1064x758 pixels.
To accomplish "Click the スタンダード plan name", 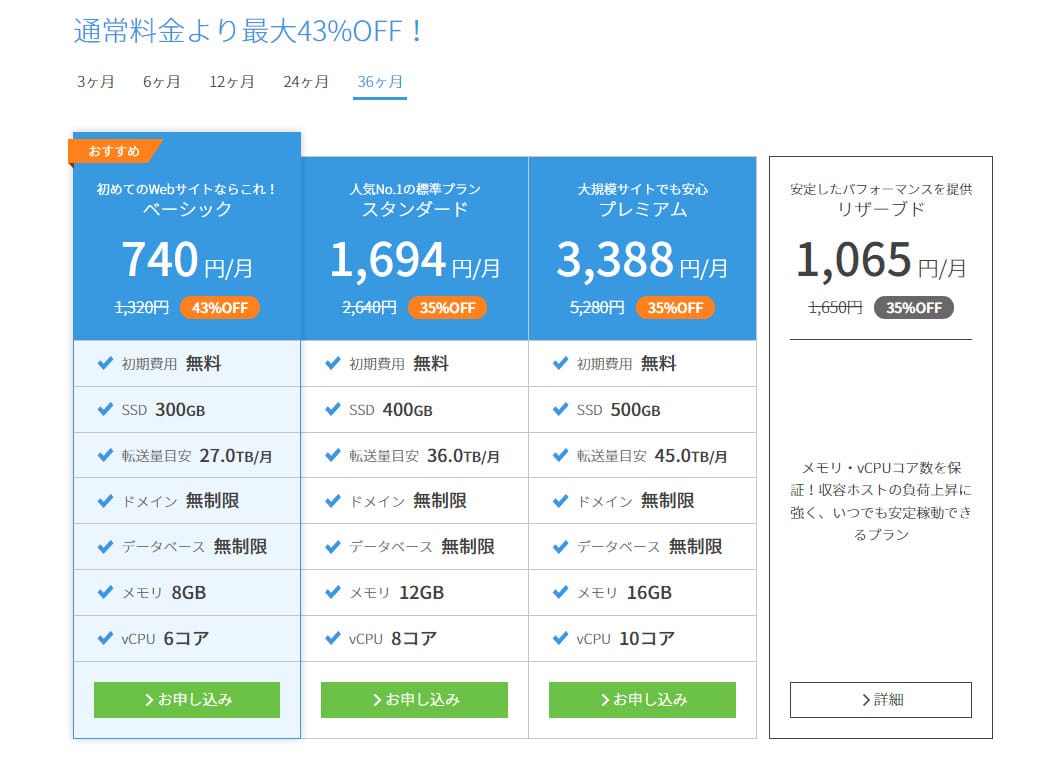I will tap(415, 209).
